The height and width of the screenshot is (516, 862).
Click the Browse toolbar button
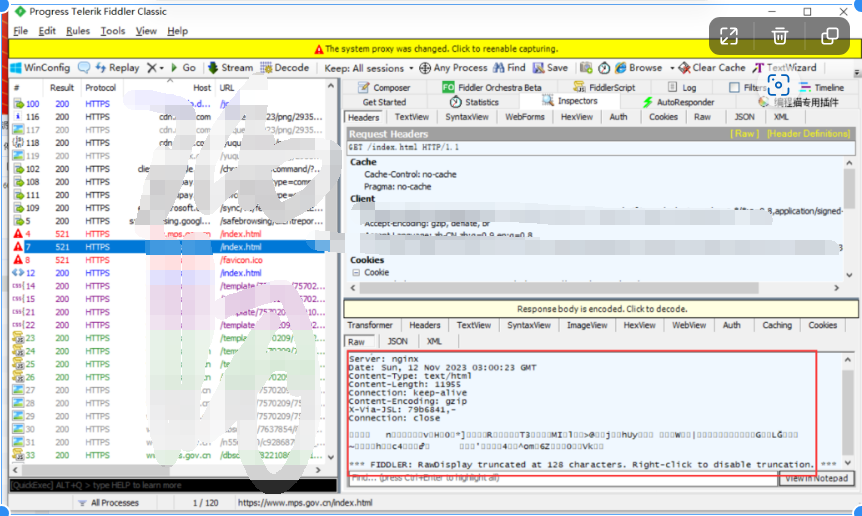coord(638,68)
